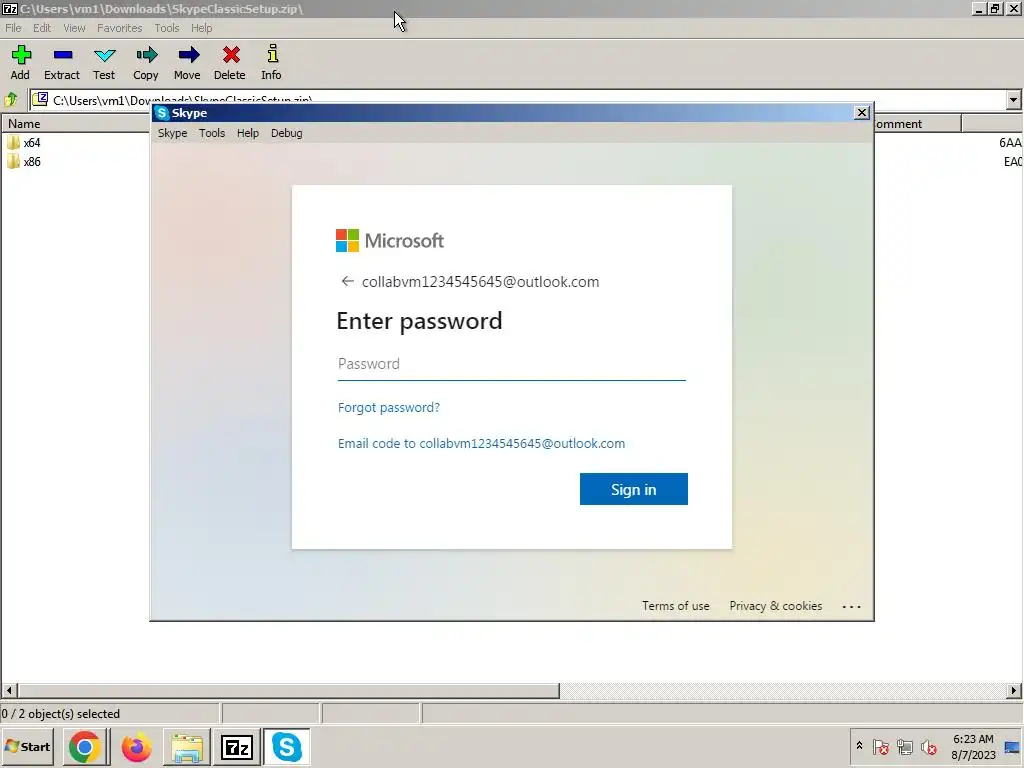The width and height of the screenshot is (1024, 768).
Task: Open the Terms of use link
Action: (x=675, y=606)
